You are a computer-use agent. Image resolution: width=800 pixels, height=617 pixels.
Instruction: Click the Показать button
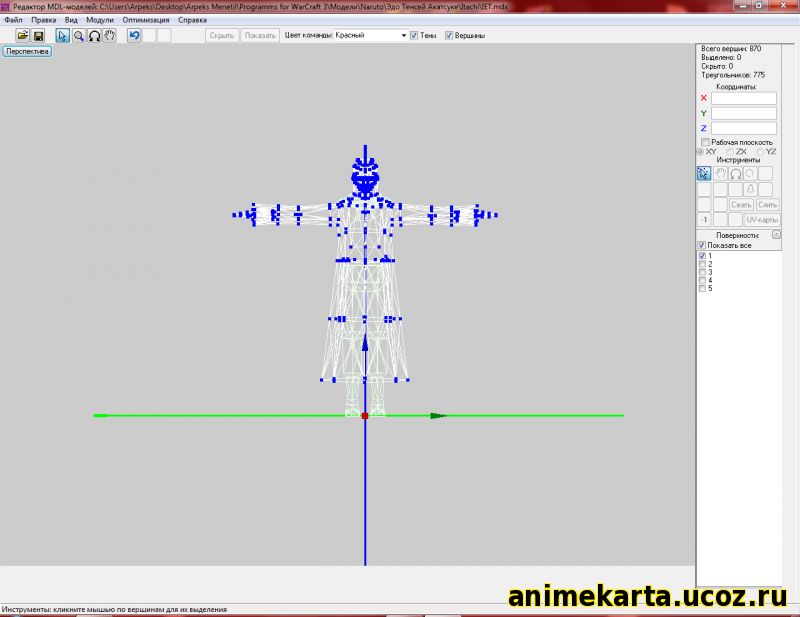[260, 35]
